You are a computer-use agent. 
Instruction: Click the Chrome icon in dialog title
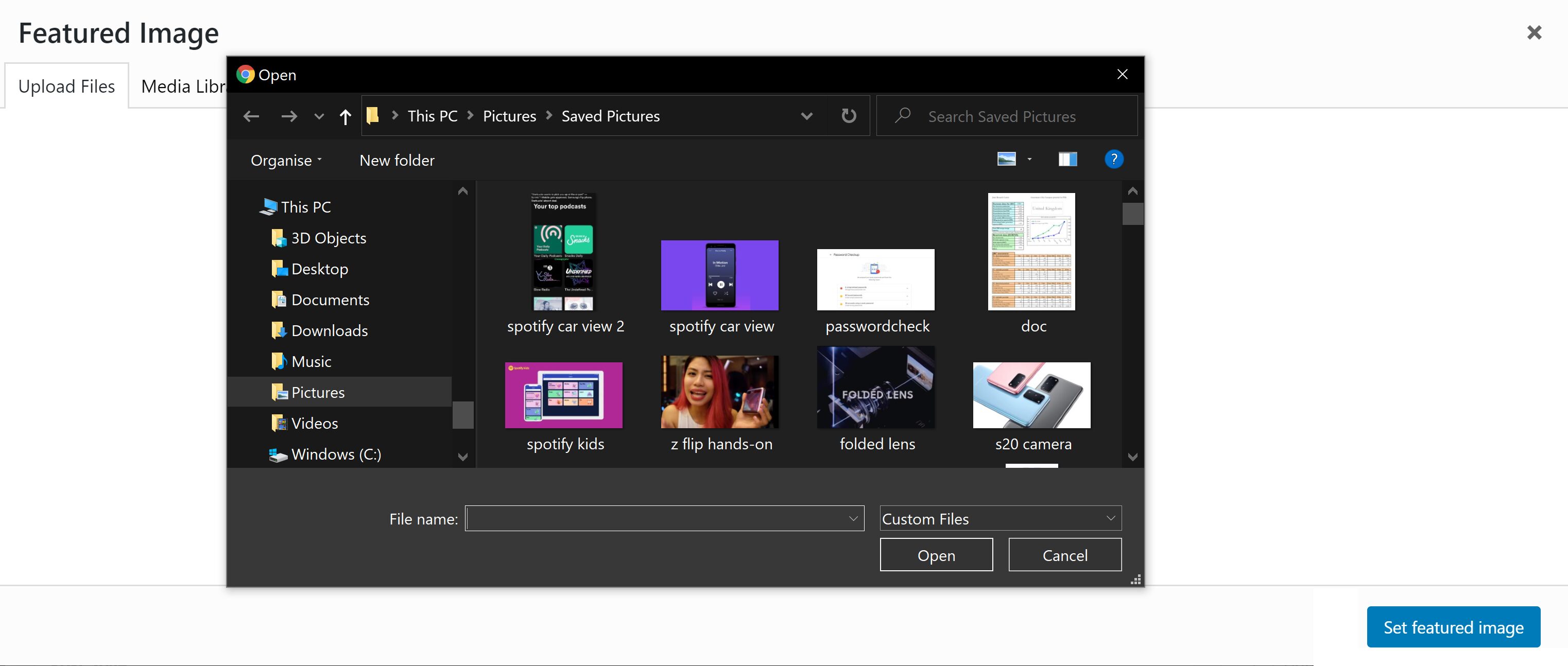(245, 74)
